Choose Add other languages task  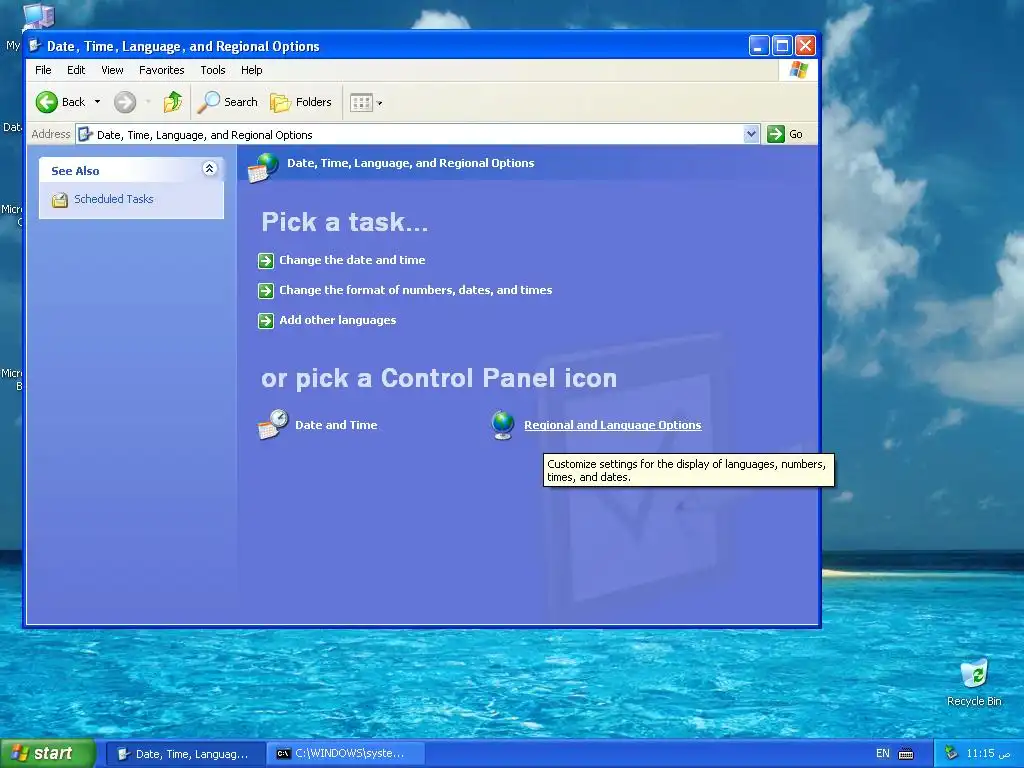[338, 320]
